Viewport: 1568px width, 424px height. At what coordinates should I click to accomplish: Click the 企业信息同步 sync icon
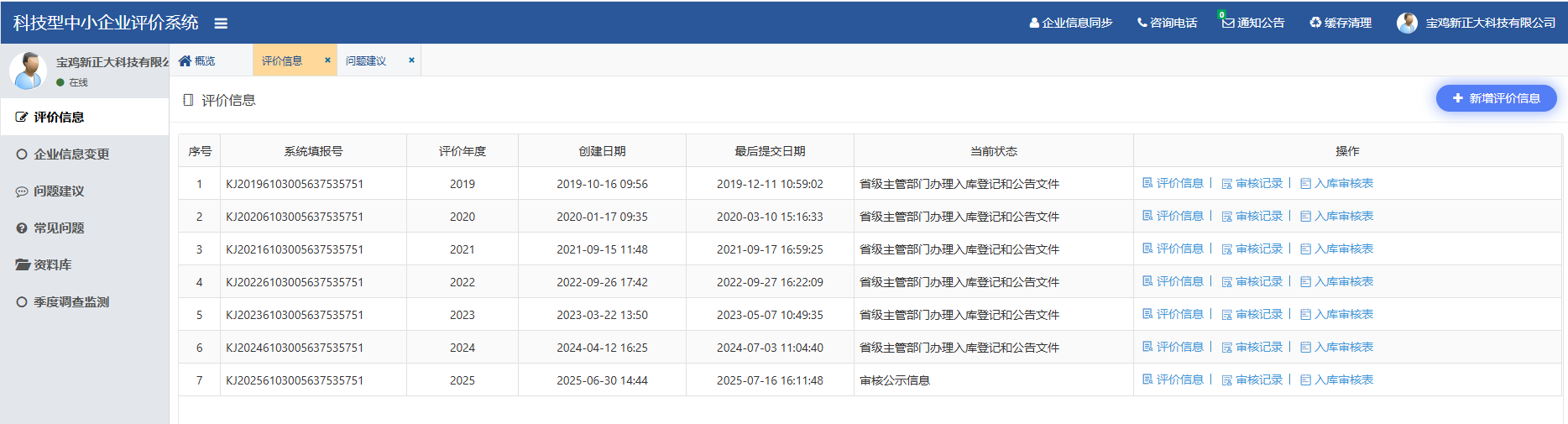pyautogui.click(x=1034, y=24)
